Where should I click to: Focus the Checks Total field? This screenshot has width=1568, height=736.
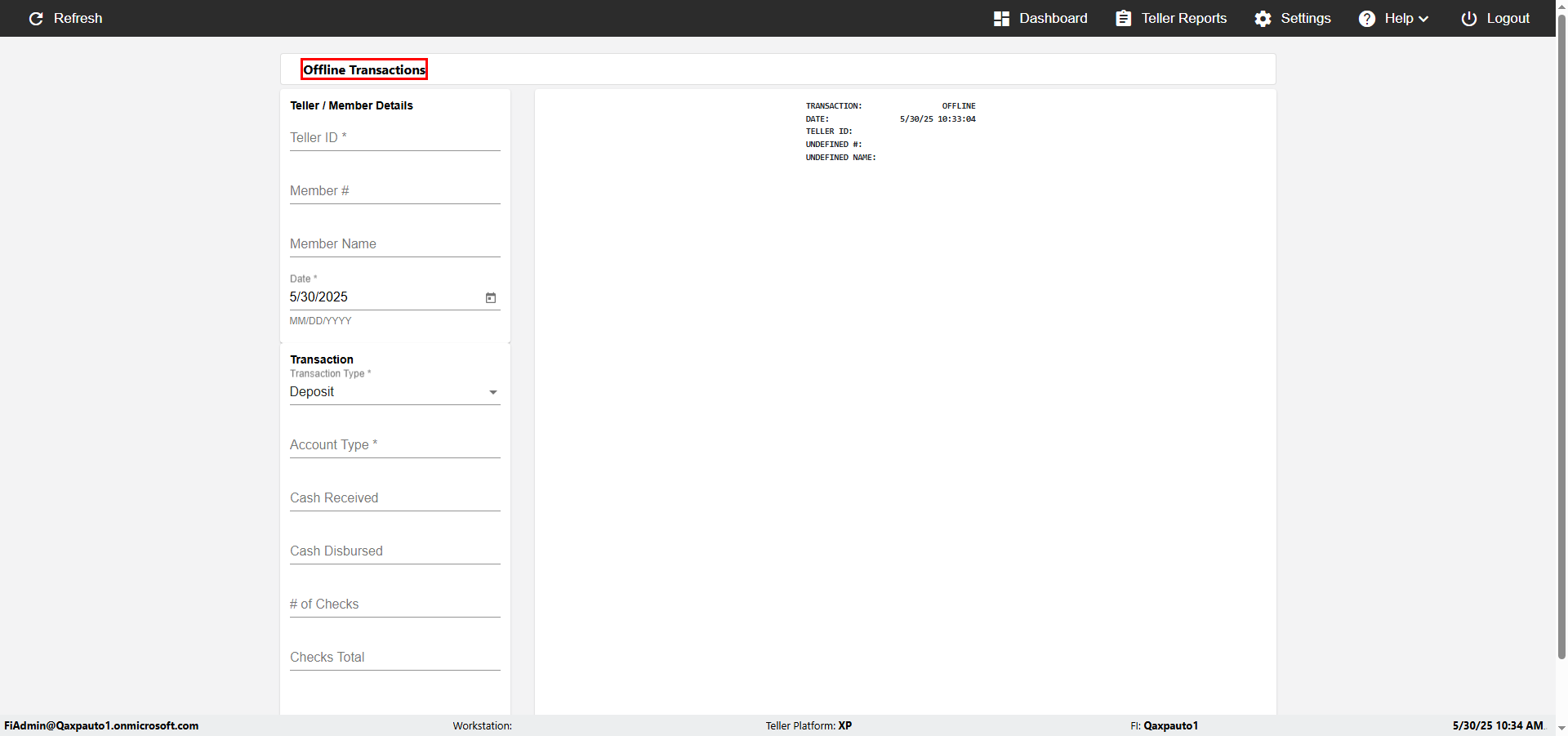coord(395,658)
